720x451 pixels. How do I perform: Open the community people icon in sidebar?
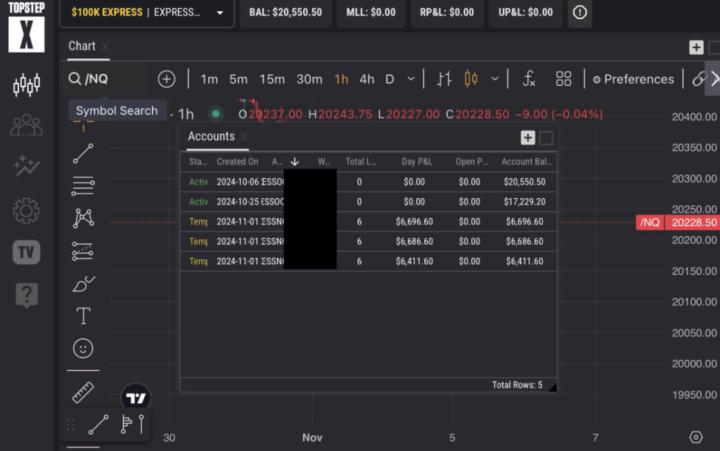26,125
